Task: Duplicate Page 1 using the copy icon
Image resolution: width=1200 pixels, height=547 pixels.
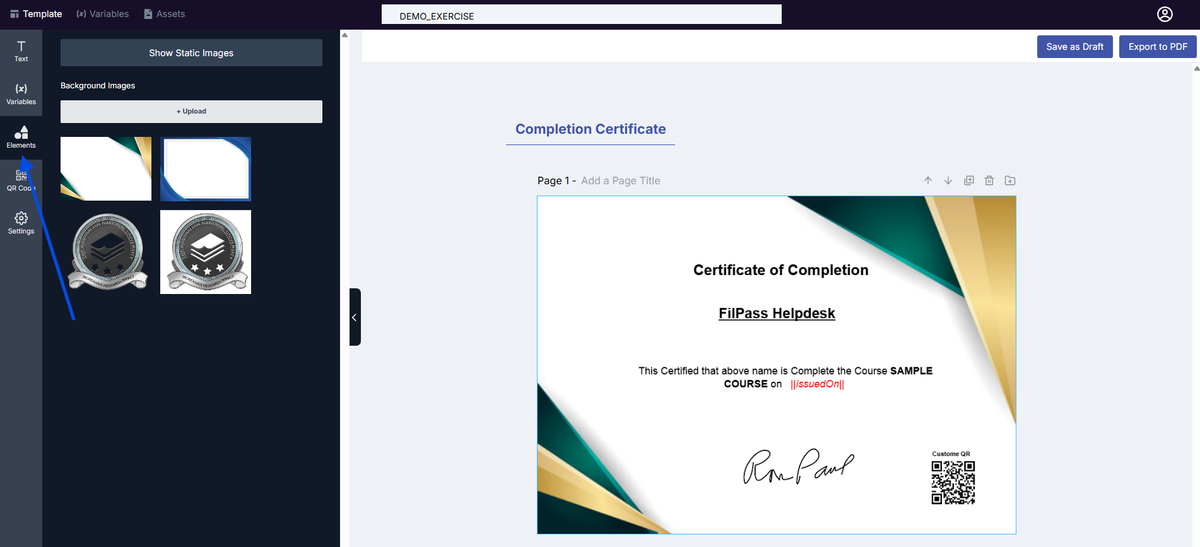Action: click(x=969, y=181)
